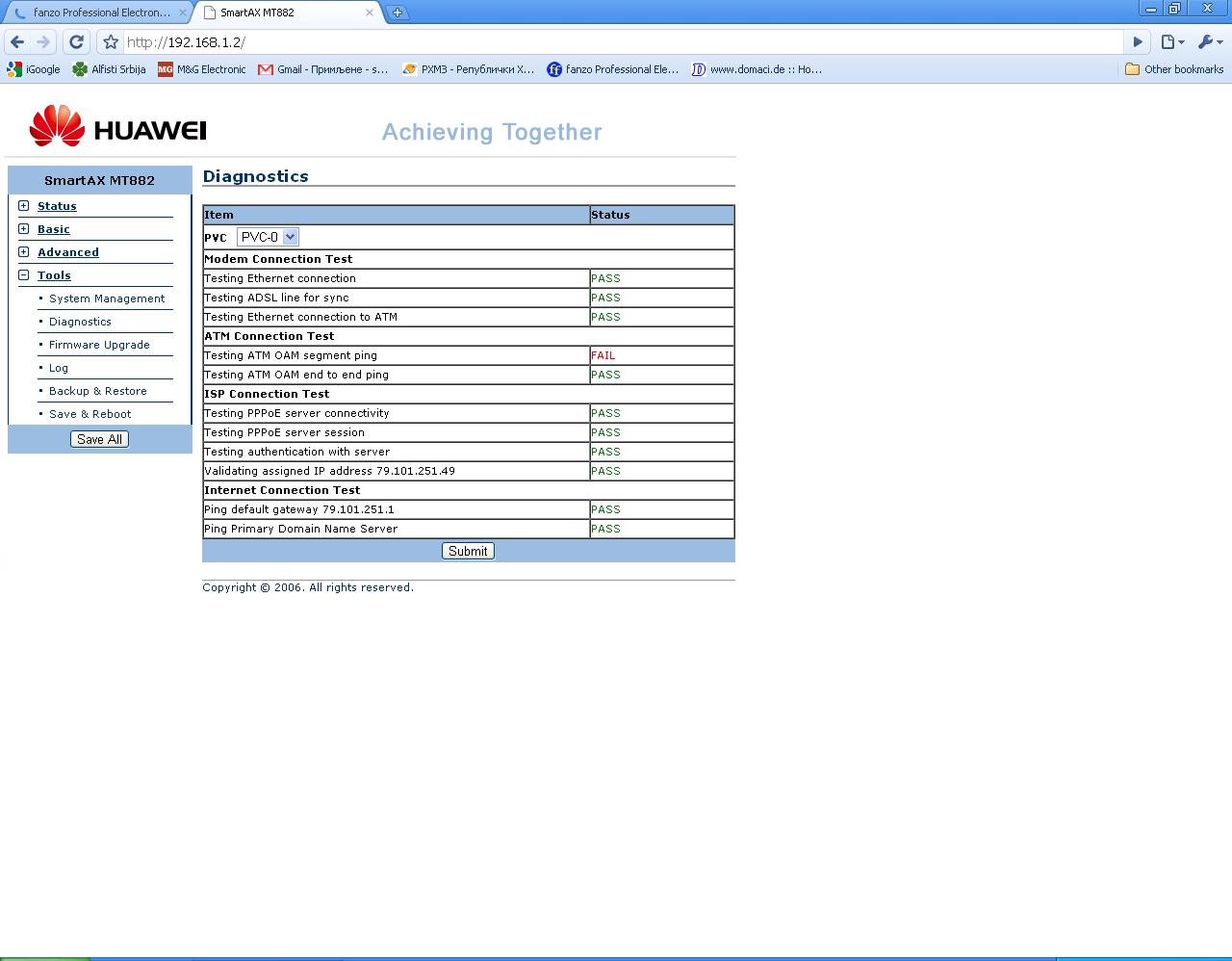
Task: Click the browser Back arrow button
Action: click(x=17, y=42)
